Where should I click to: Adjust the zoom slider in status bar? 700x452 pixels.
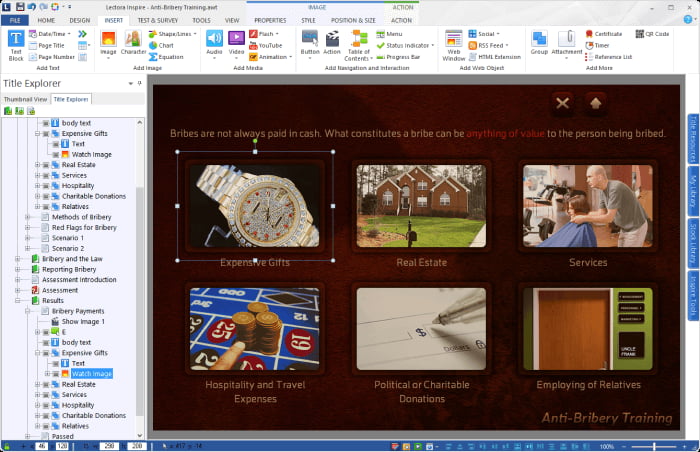654,446
